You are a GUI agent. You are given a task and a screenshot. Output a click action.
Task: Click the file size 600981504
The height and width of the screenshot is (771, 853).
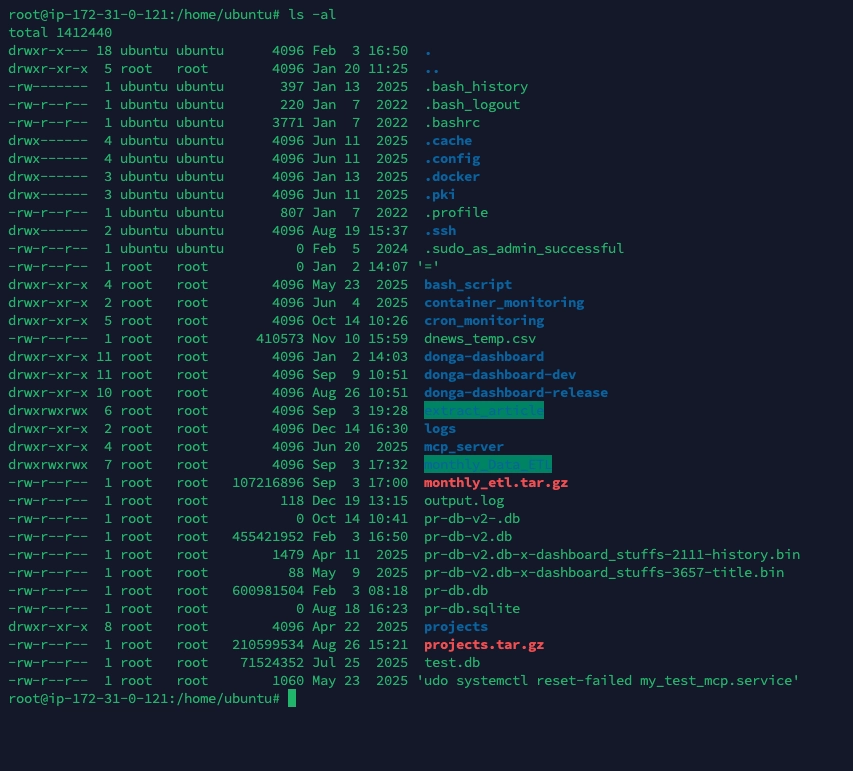coord(268,590)
